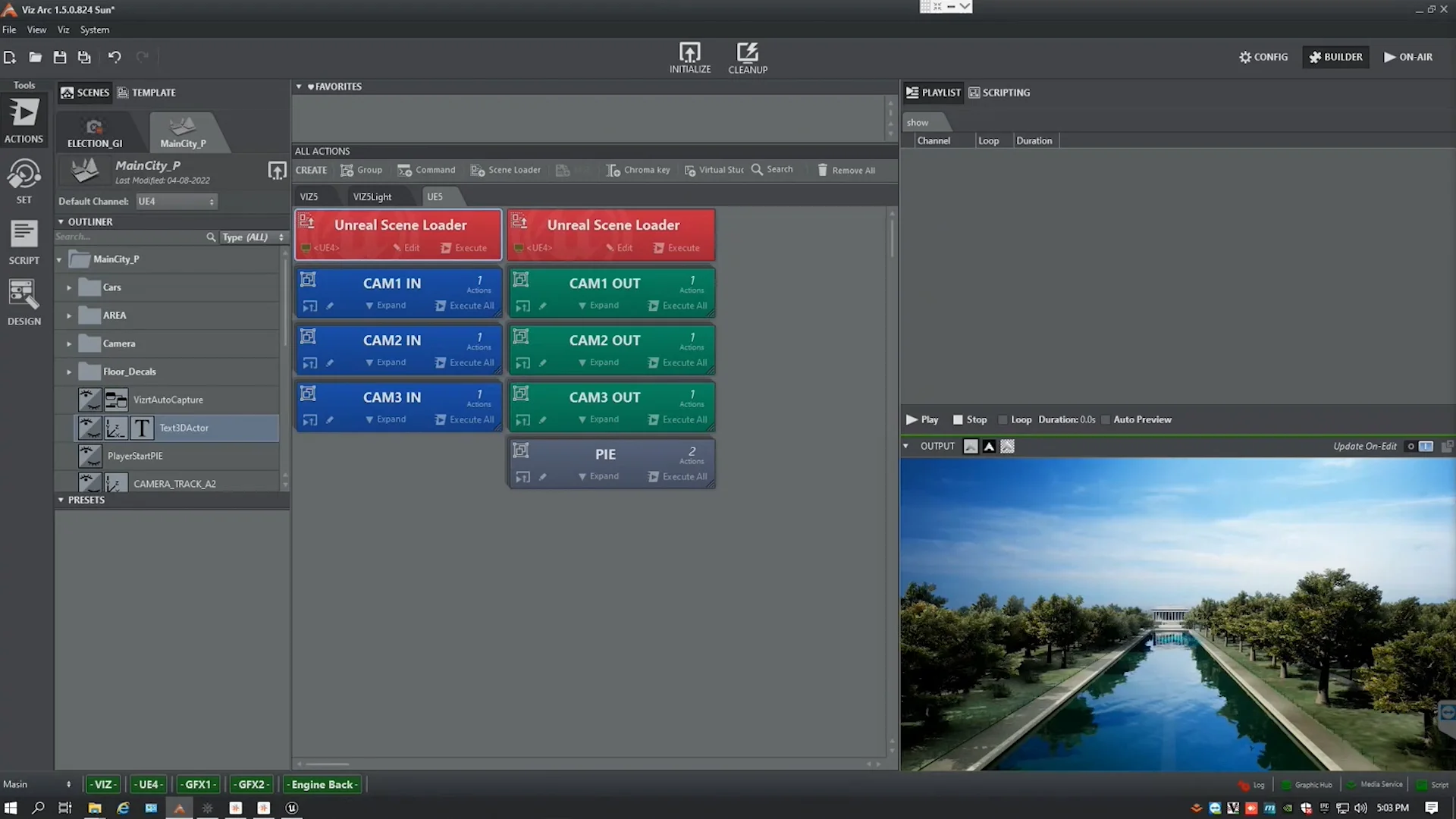Collapse the OUTPUT panel
Image resolution: width=1456 pixels, height=819 pixels.
pos(905,446)
